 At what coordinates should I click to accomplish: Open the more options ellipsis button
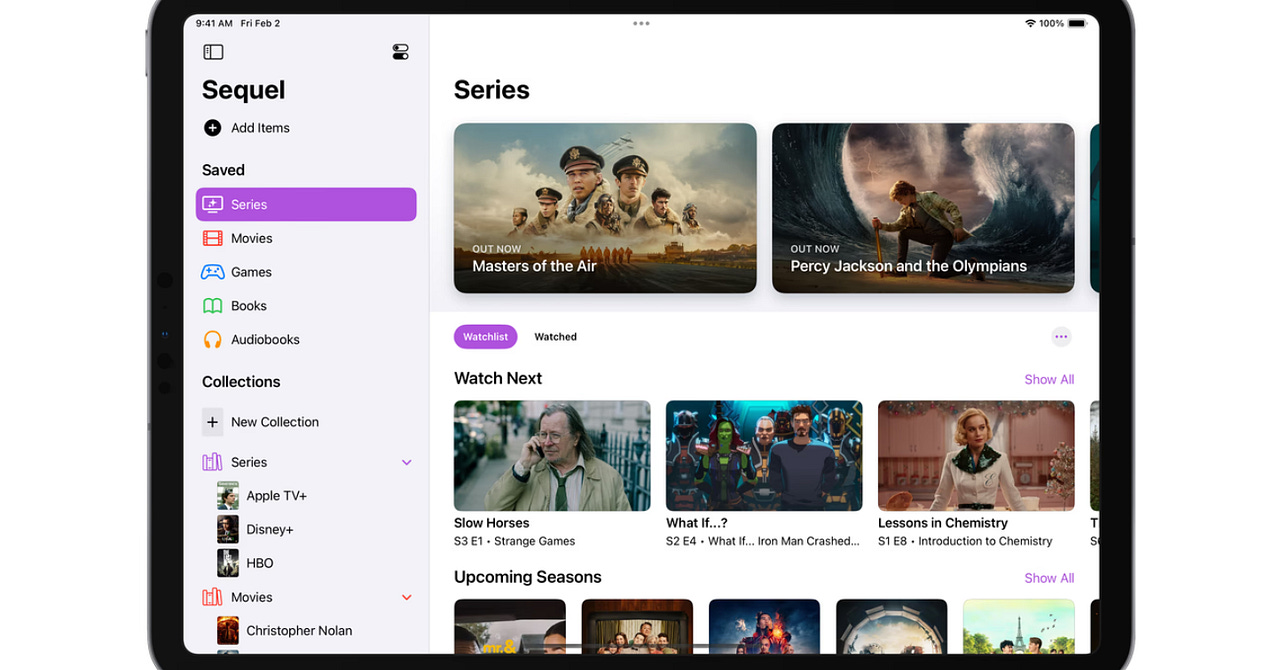point(1061,337)
